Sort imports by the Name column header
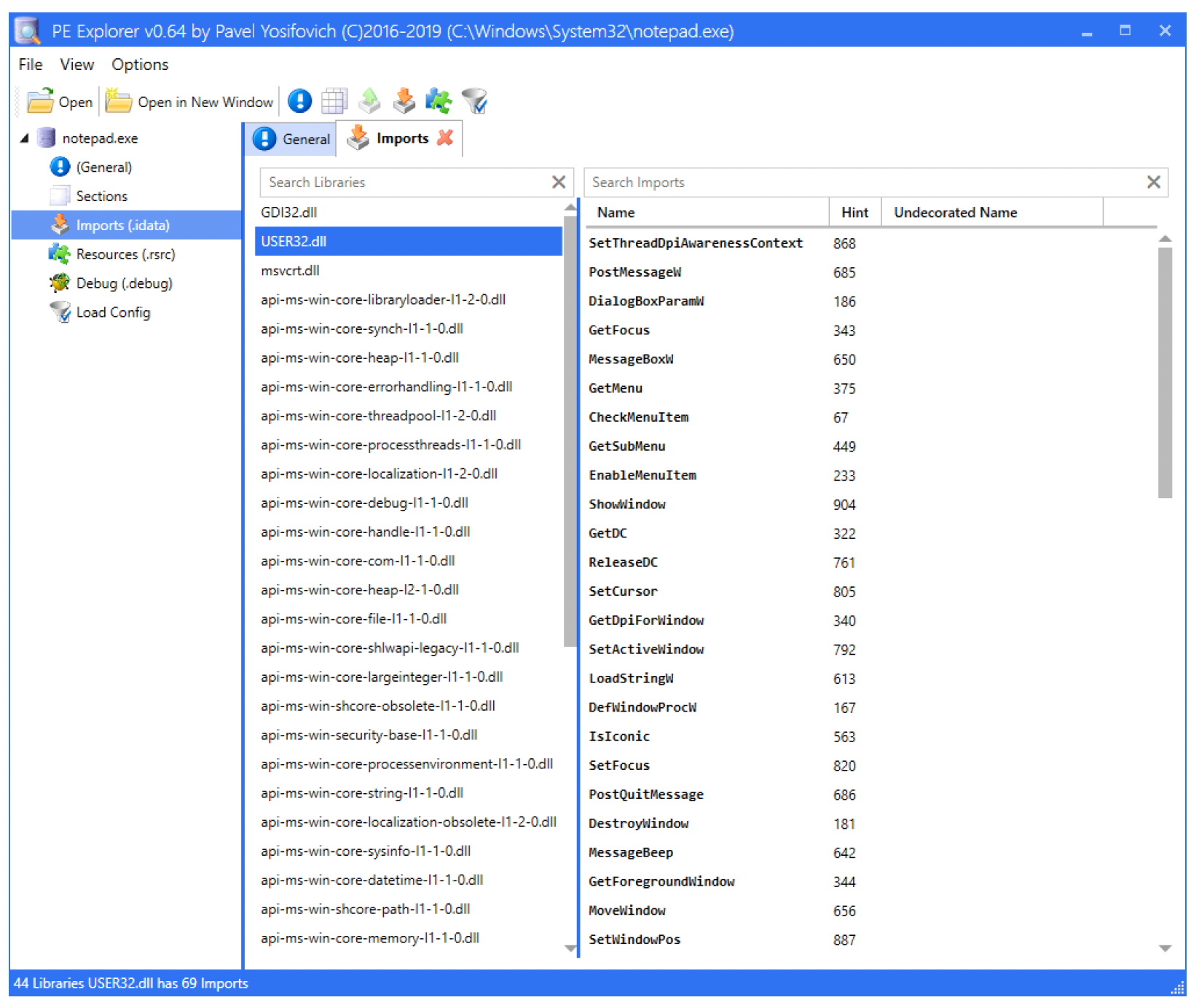The width and height of the screenshot is (1199, 1008). (616, 213)
